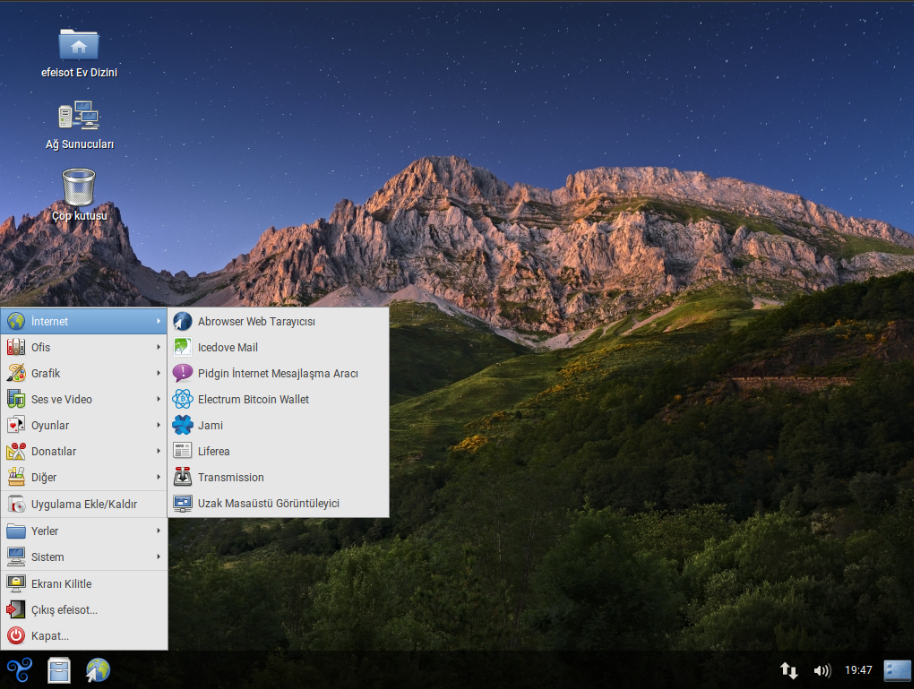Launch Transmission from its label

pos(230,477)
